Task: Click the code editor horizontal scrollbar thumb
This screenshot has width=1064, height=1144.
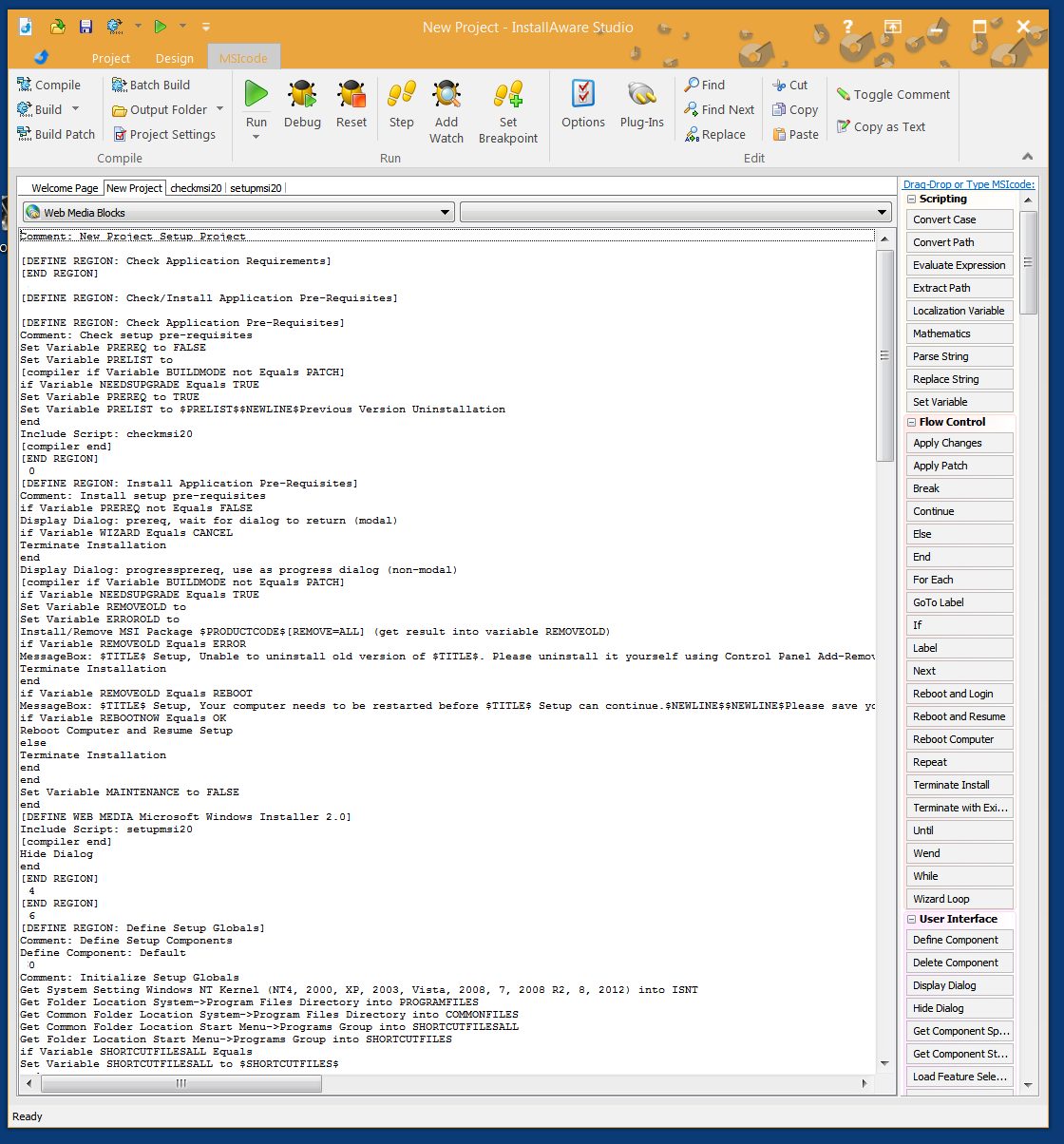Action: click(180, 1083)
